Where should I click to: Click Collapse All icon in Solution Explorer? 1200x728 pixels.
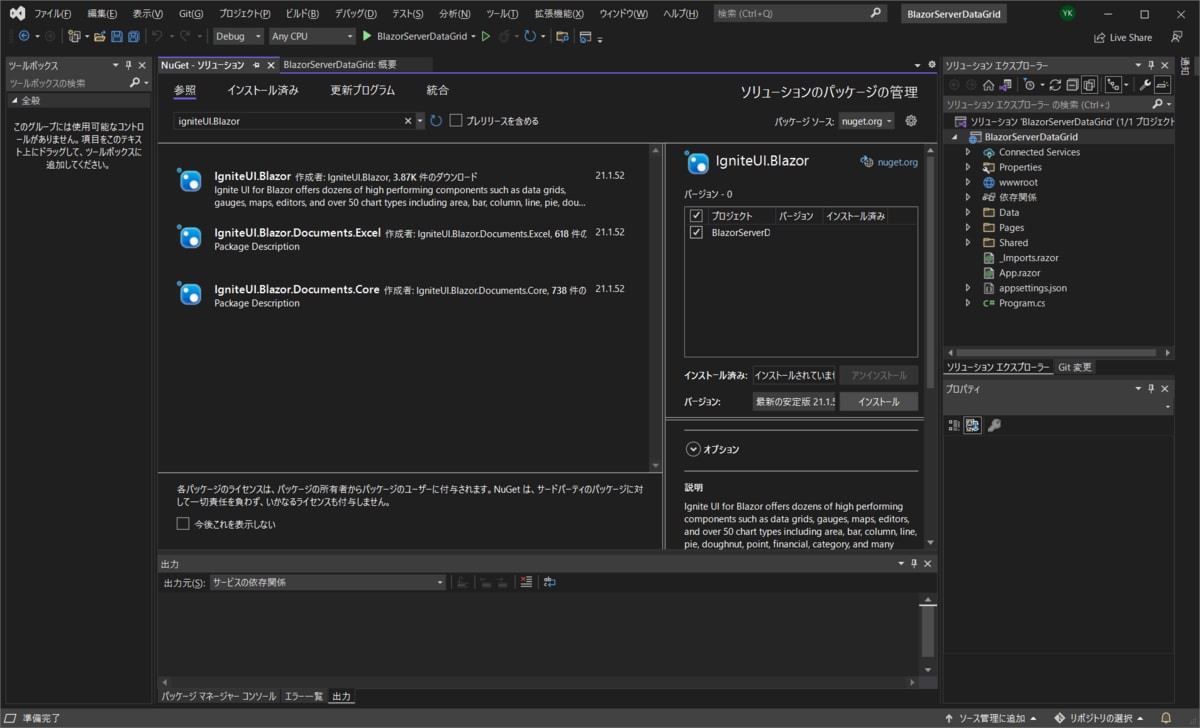(1072, 85)
